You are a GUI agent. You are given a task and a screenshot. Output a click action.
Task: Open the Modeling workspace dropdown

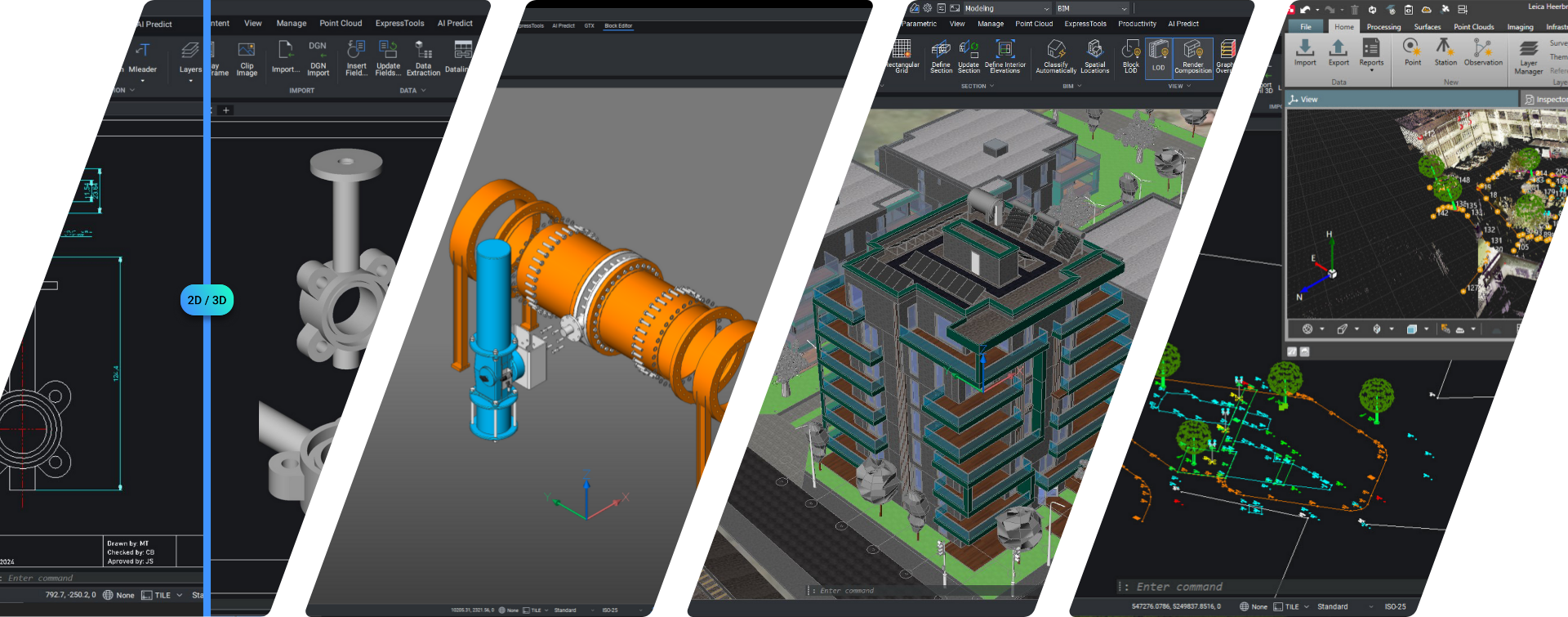click(1007, 8)
